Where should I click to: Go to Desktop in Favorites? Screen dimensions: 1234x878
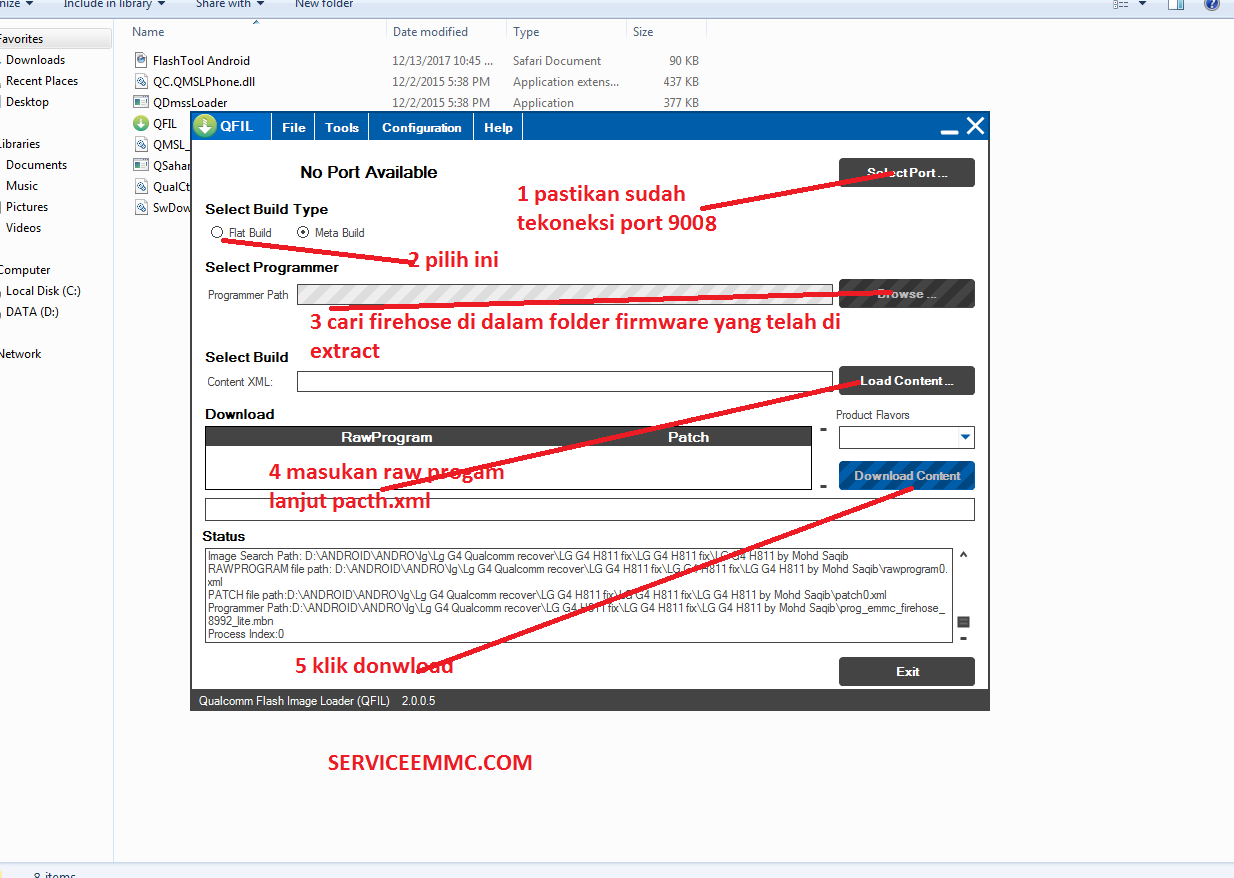tap(27, 102)
